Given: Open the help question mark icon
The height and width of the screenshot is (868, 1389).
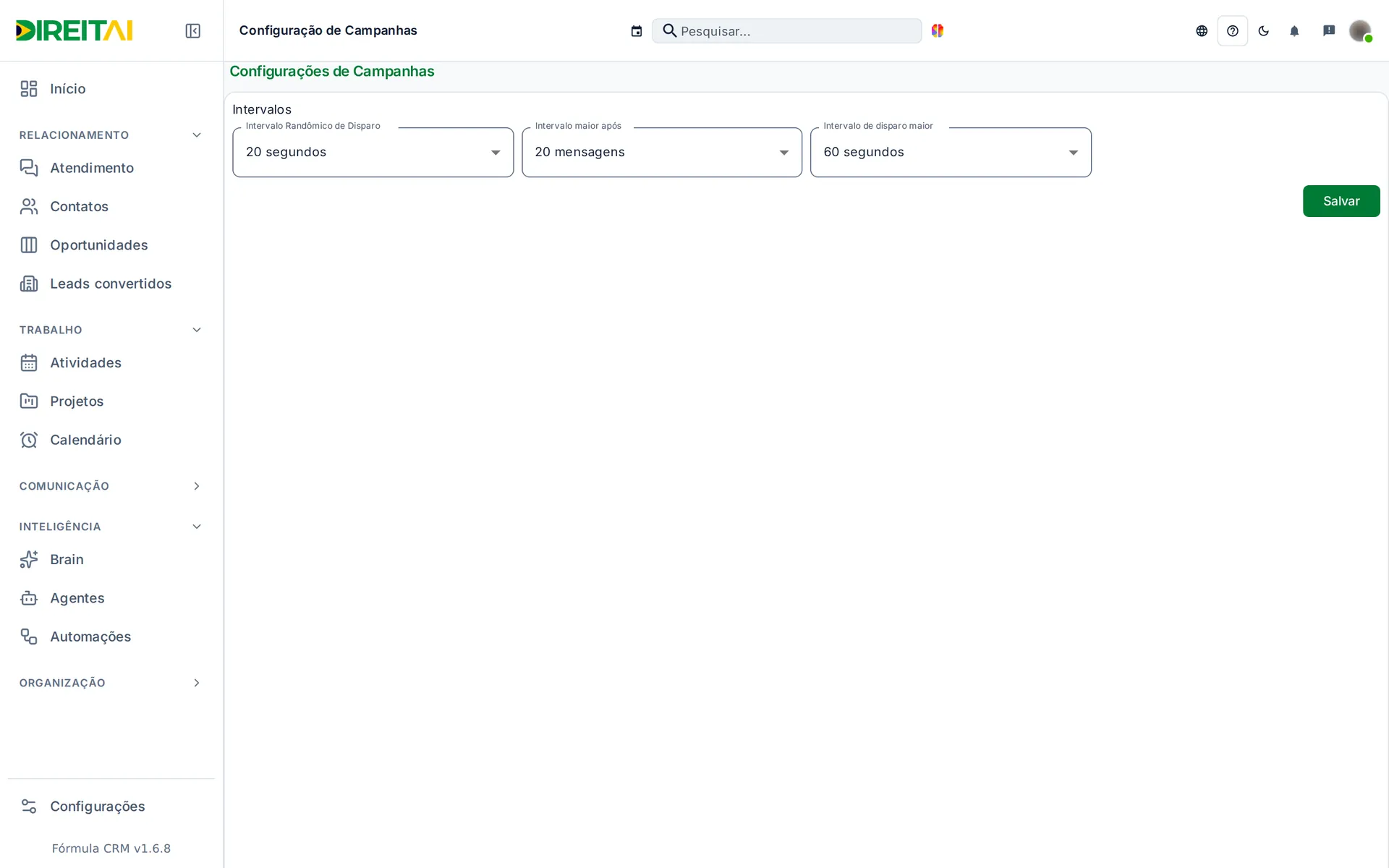Looking at the screenshot, I should tap(1233, 30).
